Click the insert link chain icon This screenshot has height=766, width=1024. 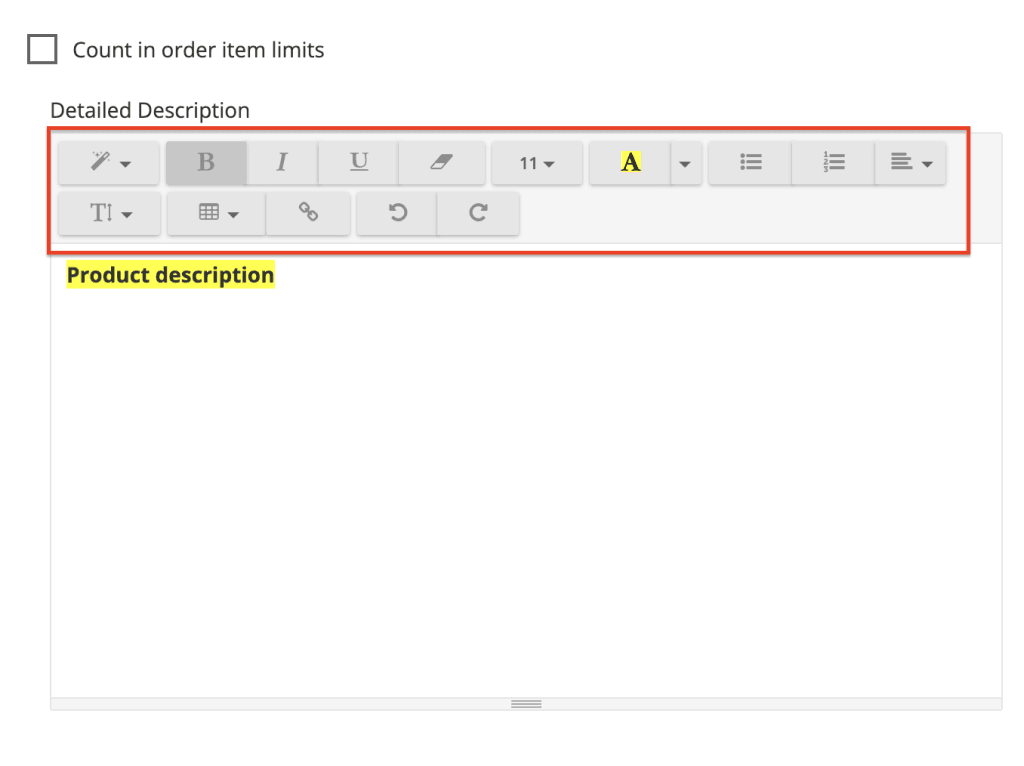(308, 213)
